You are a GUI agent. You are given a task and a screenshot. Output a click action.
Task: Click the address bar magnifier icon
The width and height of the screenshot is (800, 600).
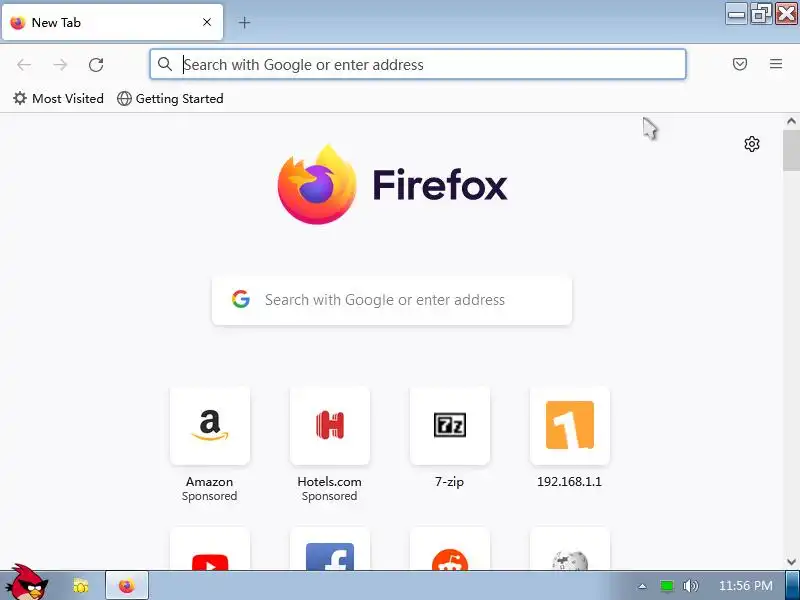164,64
